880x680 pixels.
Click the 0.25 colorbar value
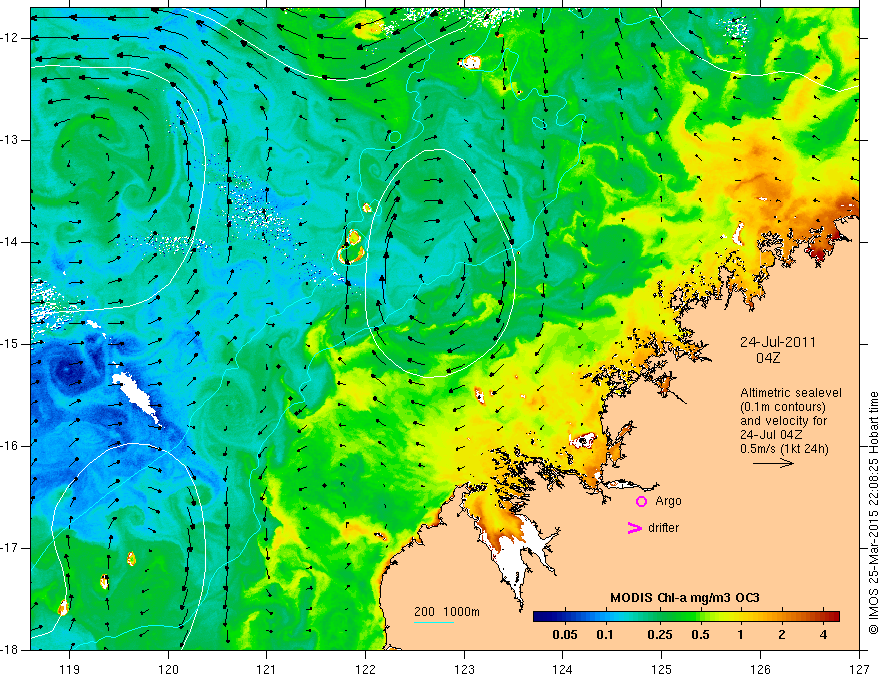tap(659, 635)
